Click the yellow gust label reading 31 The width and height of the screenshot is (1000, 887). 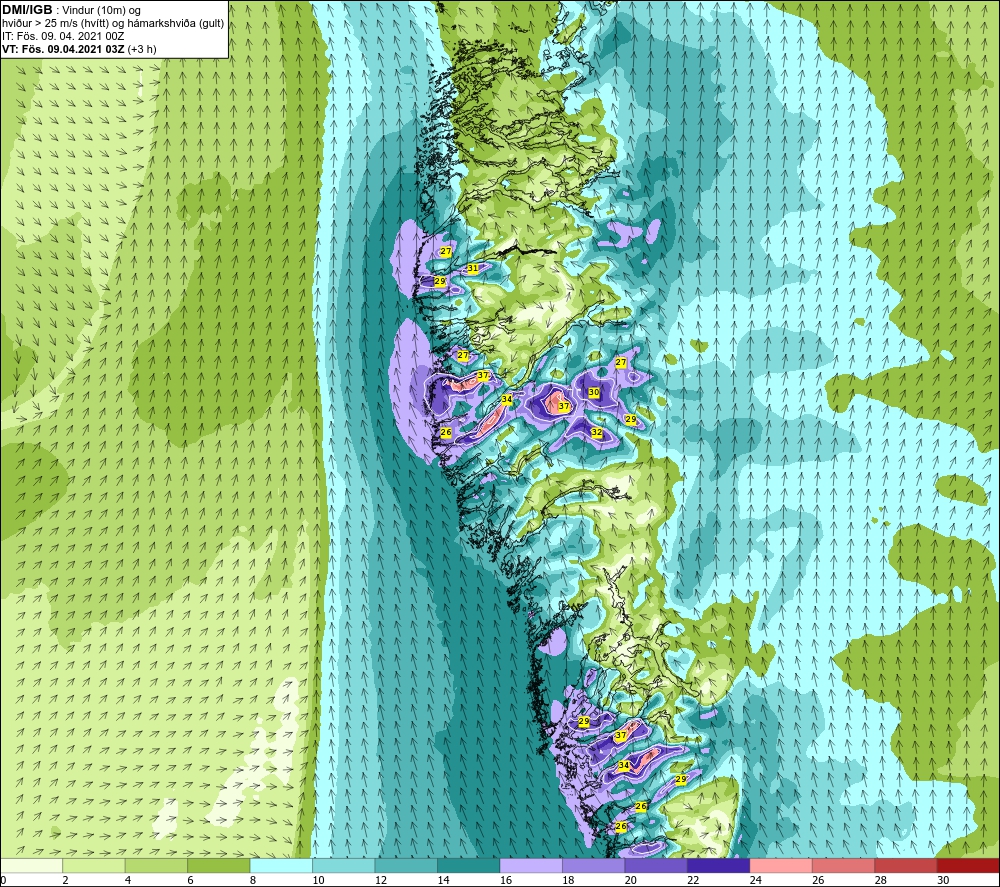(473, 268)
